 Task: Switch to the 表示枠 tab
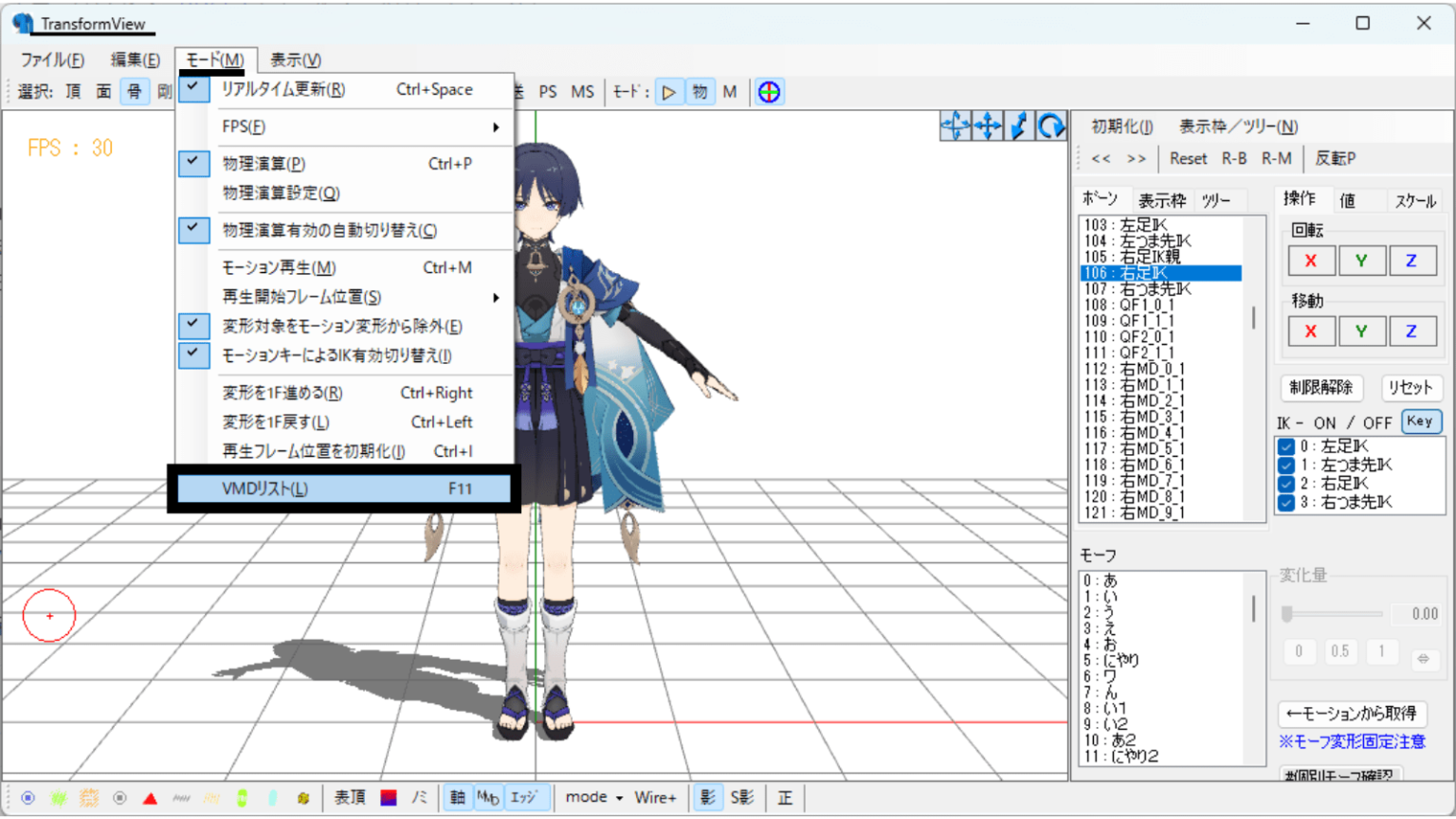[1163, 199]
